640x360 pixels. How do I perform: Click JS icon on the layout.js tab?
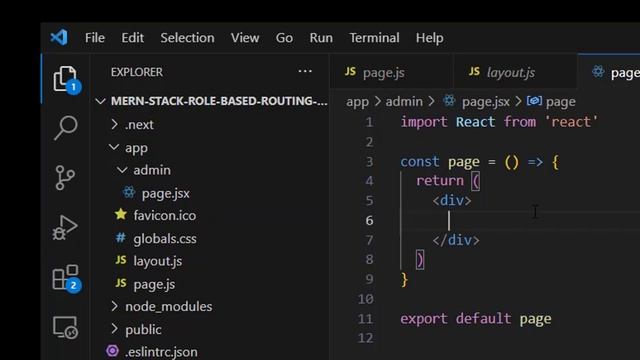click(x=474, y=72)
